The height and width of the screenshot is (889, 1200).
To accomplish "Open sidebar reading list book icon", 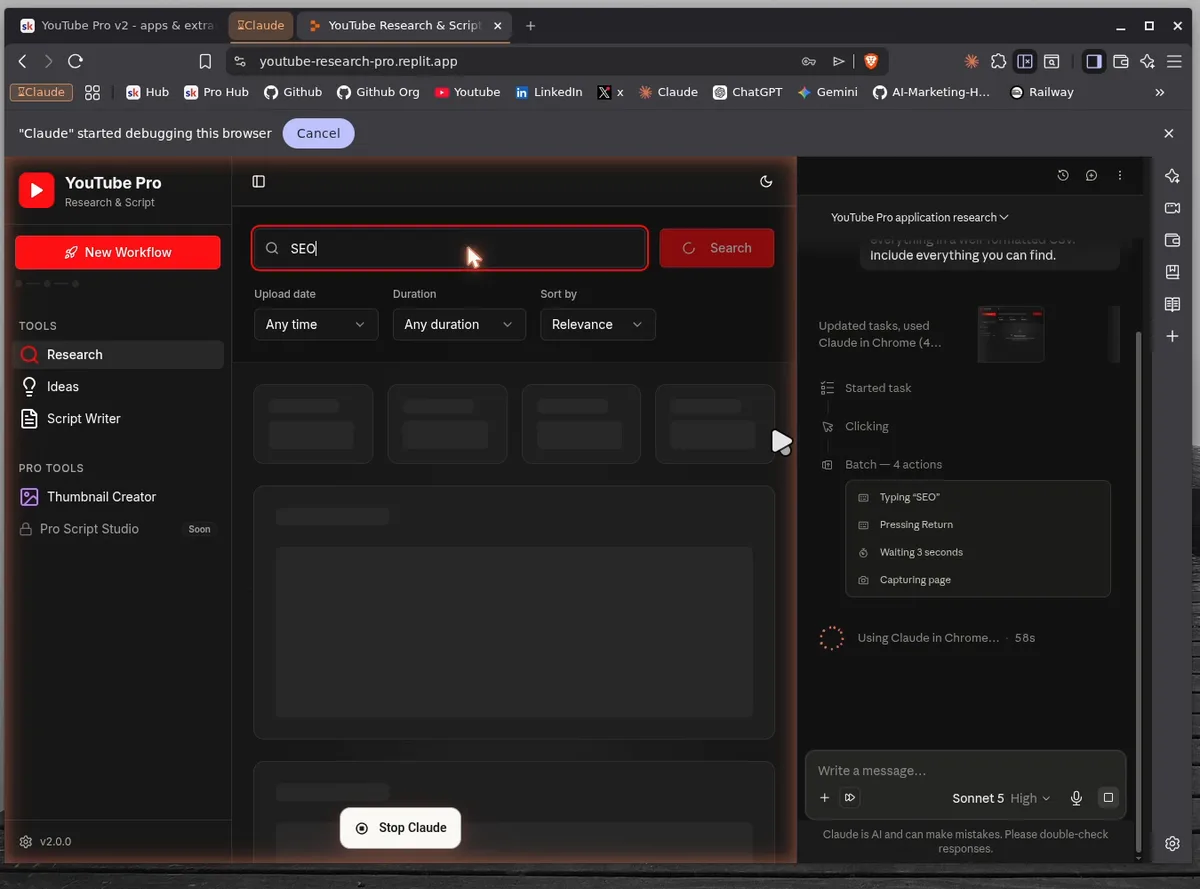I will pos(1172,304).
